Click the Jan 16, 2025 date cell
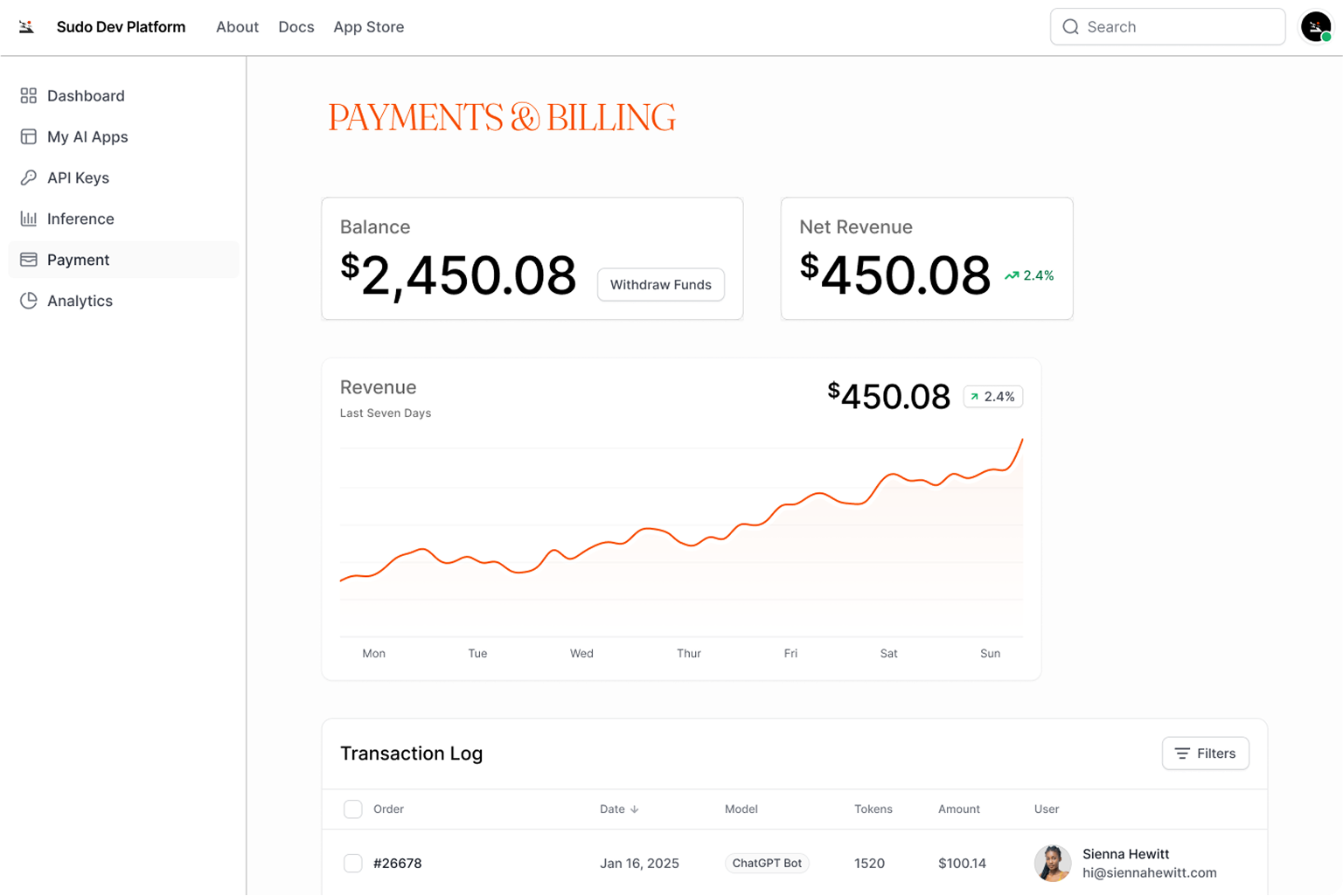Screen dimensions: 1343x896 pos(639,864)
